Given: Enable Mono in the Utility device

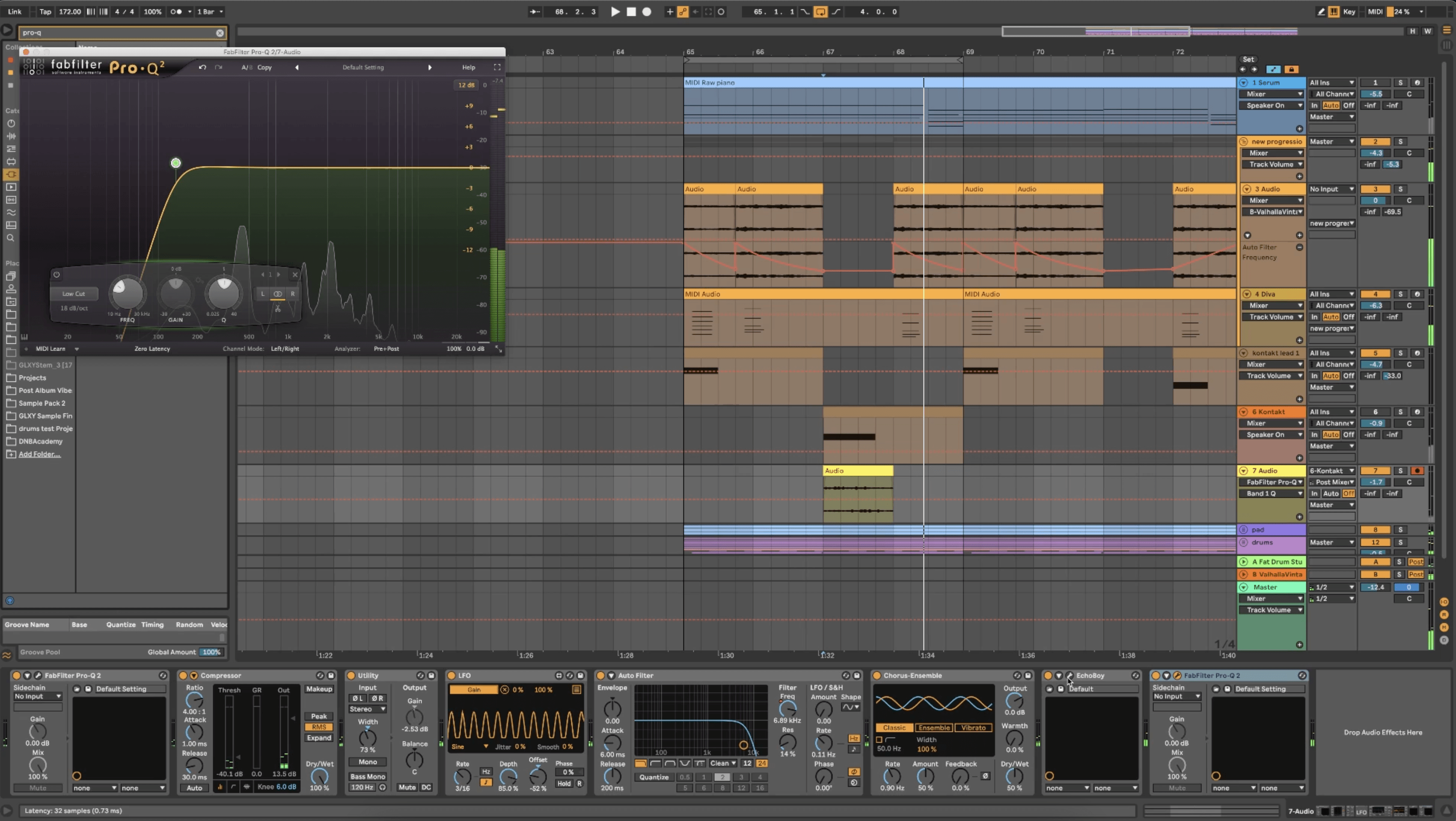Looking at the screenshot, I should coord(367,762).
